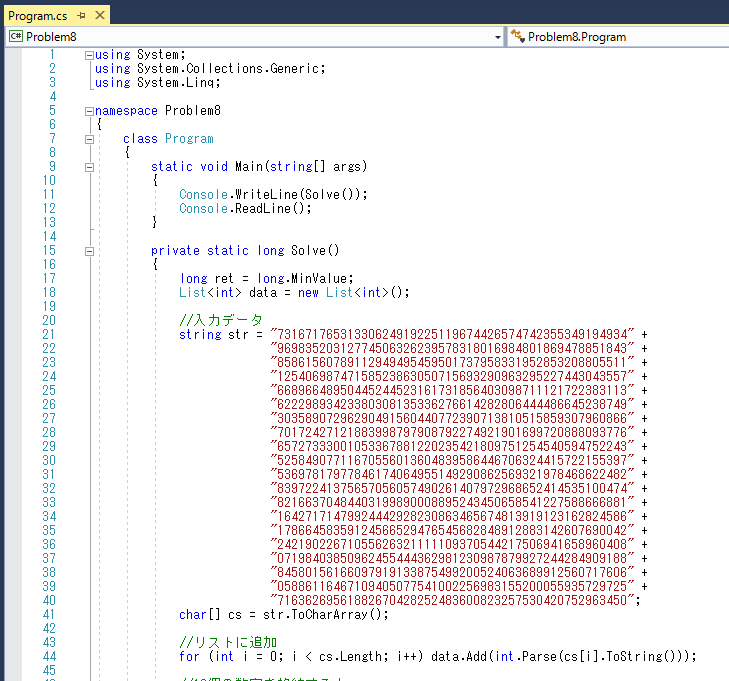Screen dimensions: 729x681
Task: Collapse the using directives block
Action: click(89, 55)
